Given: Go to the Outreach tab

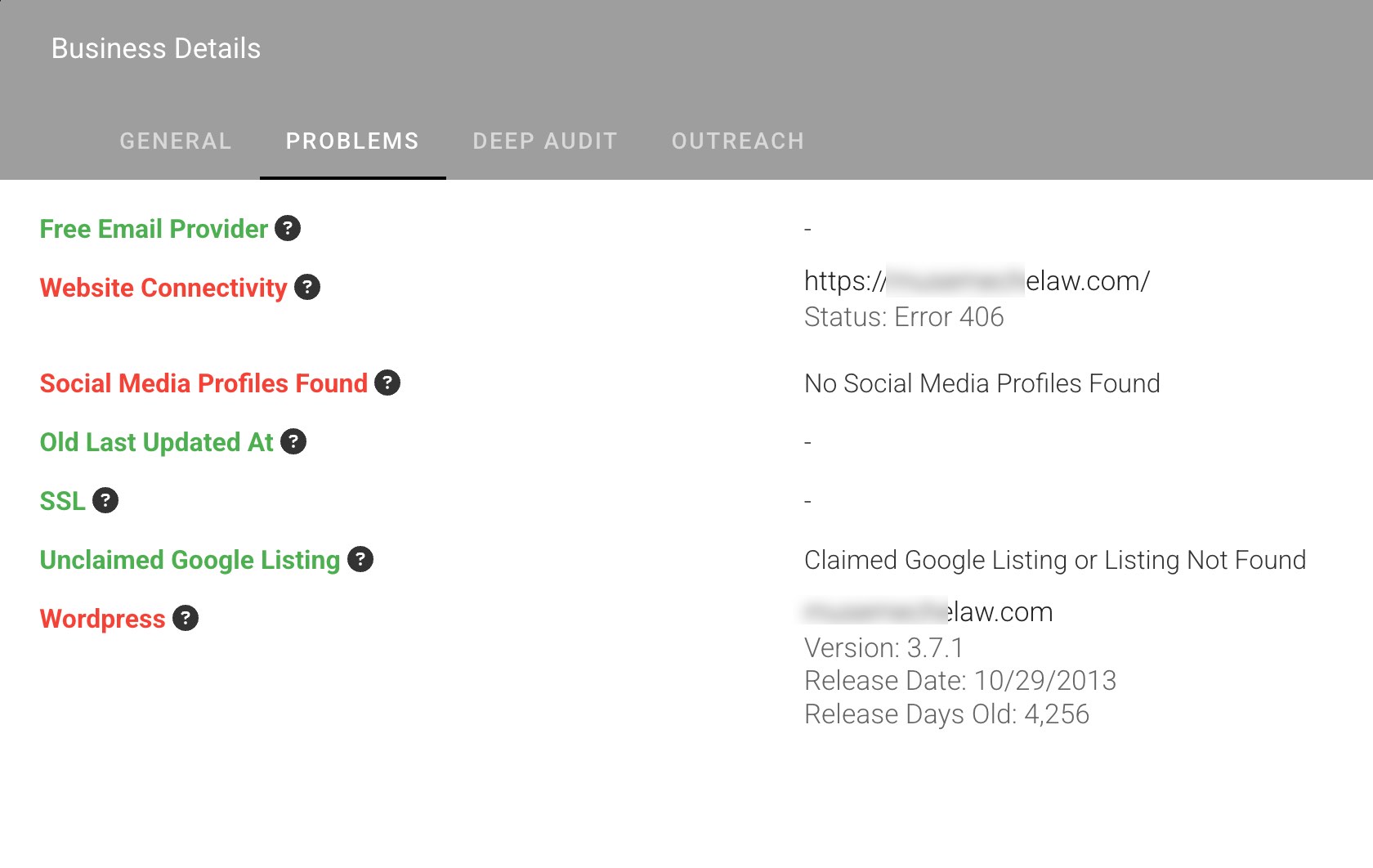Looking at the screenshot, I should point(738,141).
